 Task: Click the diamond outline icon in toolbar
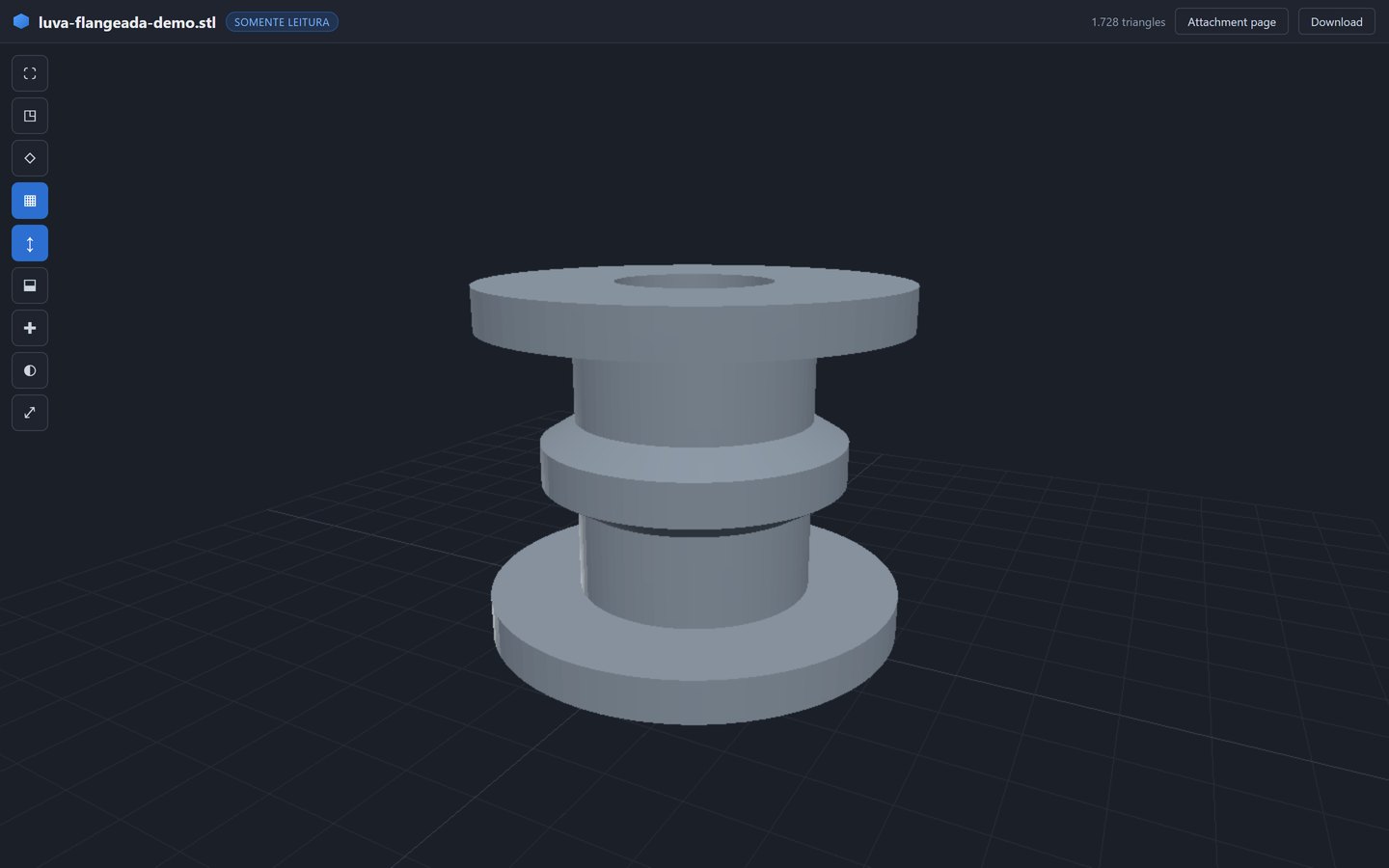(x=30, y=158)
